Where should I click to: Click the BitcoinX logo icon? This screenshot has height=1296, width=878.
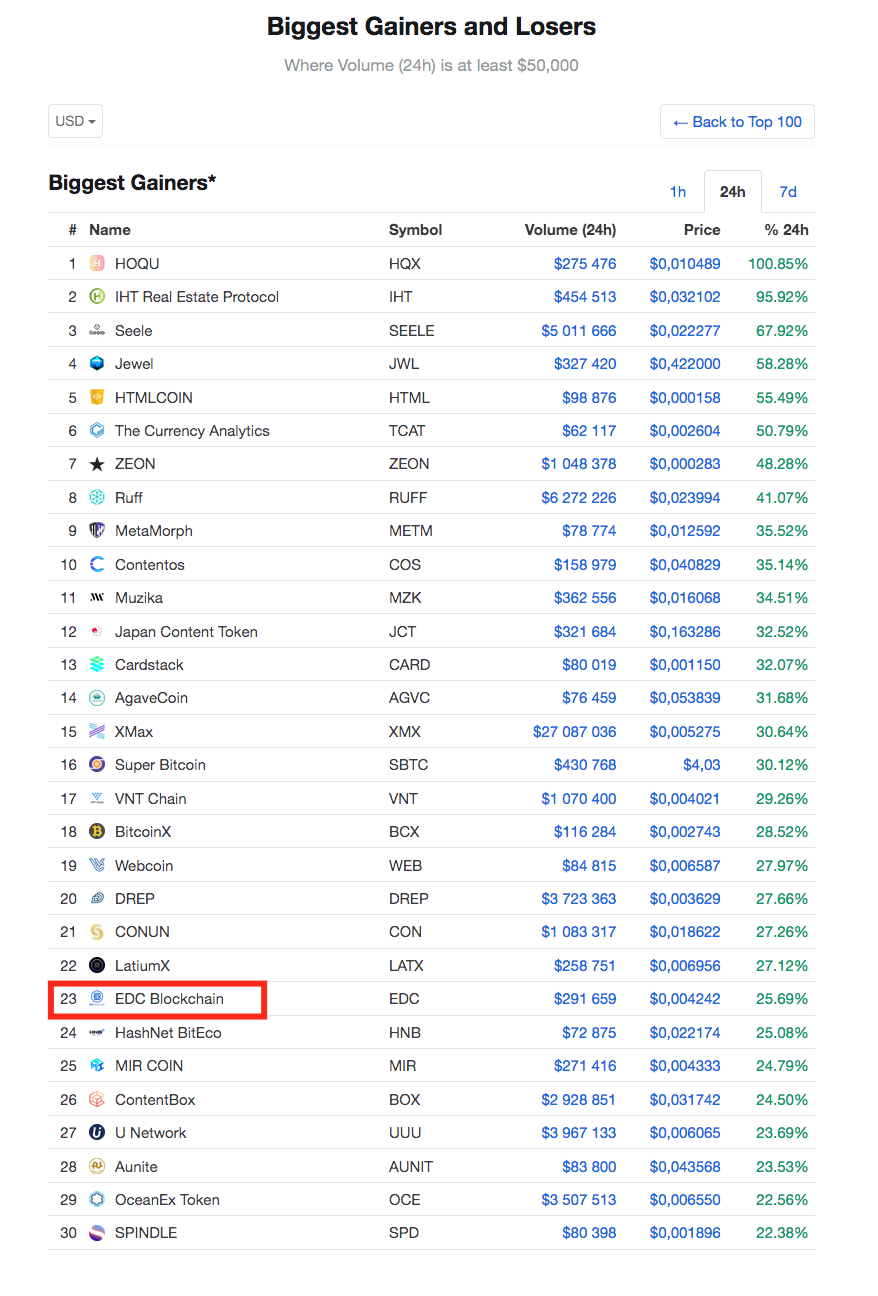97,832
